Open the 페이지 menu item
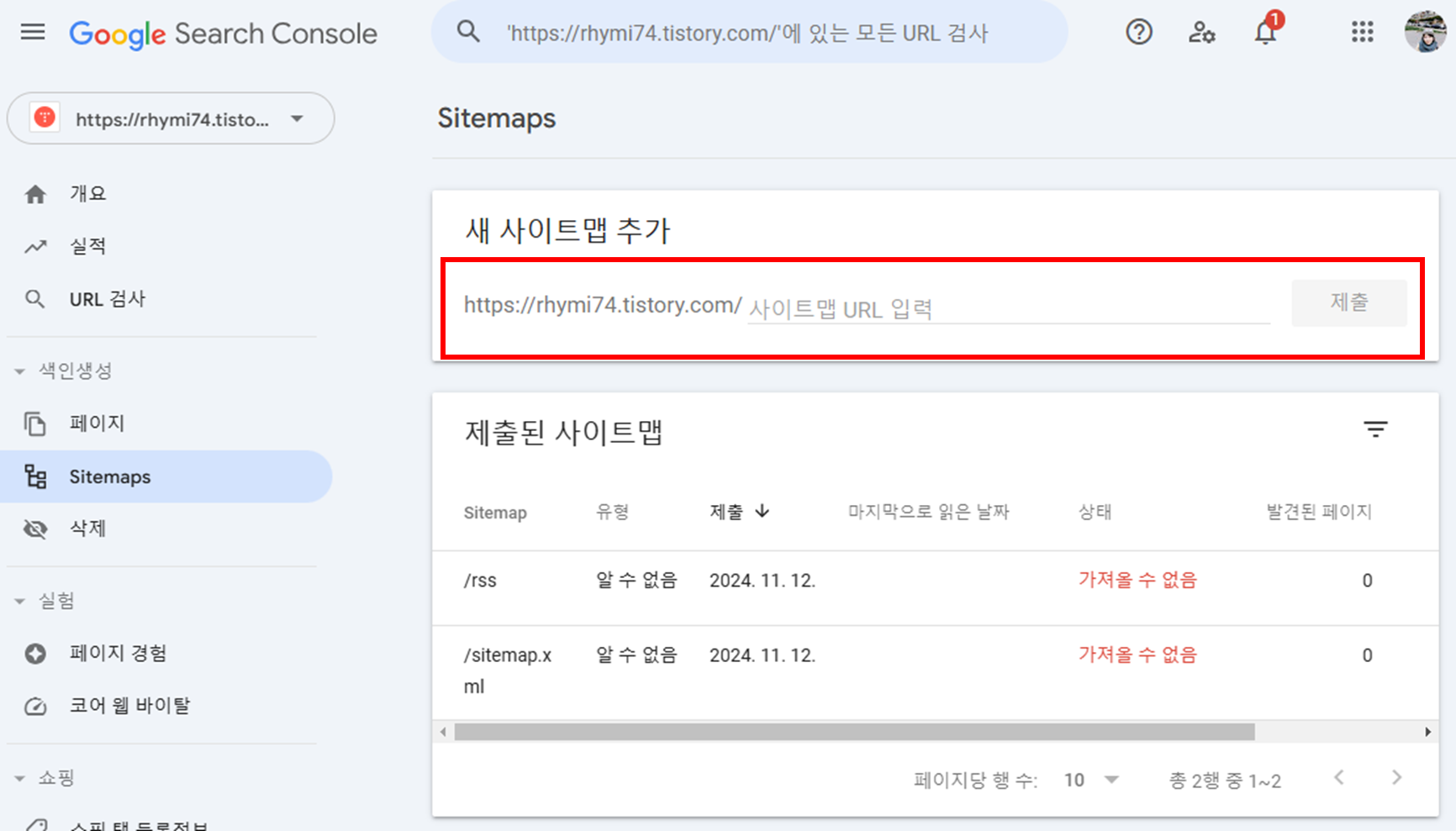 [x=166, y=423]
